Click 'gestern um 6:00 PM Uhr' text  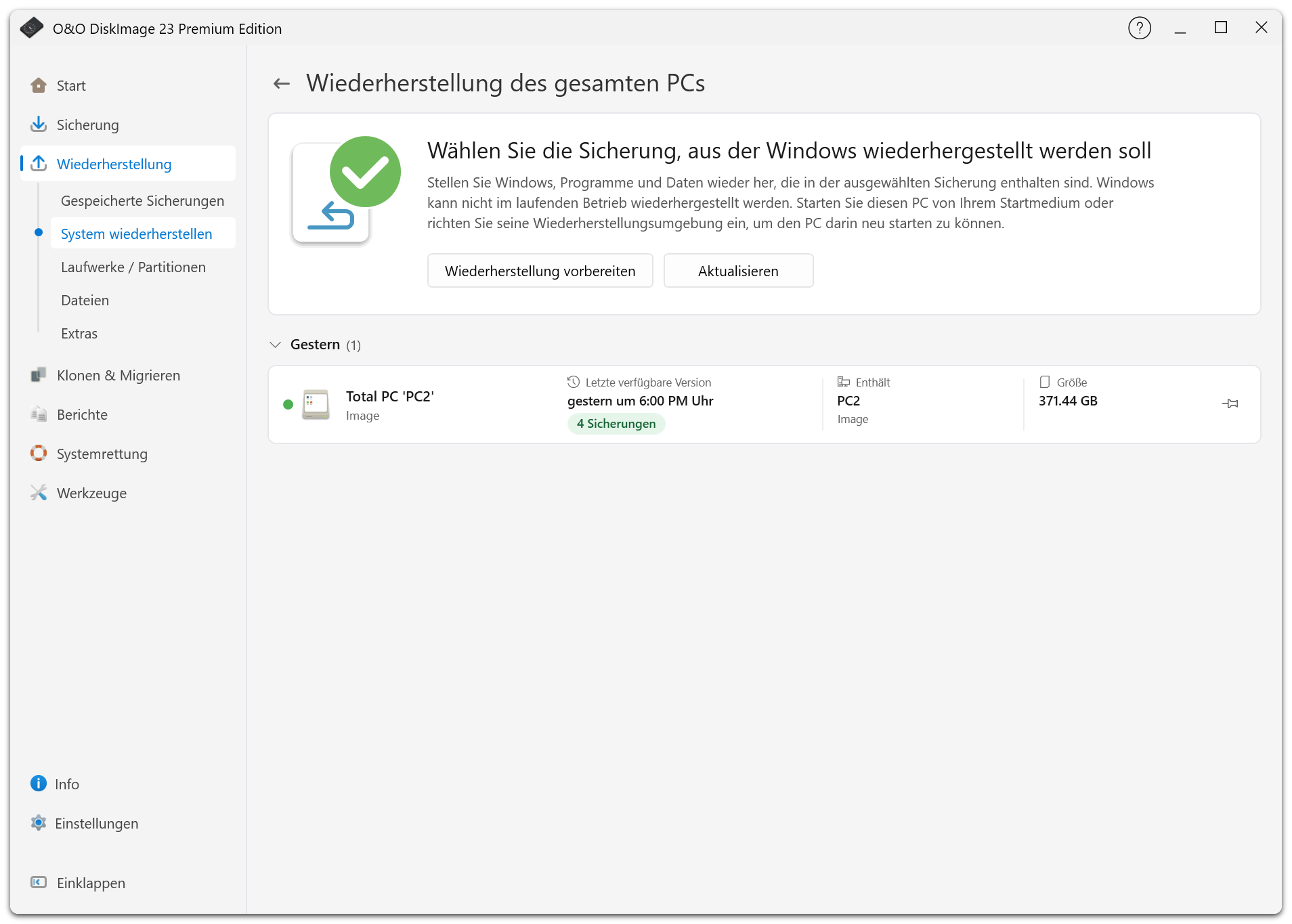(641, 401)
